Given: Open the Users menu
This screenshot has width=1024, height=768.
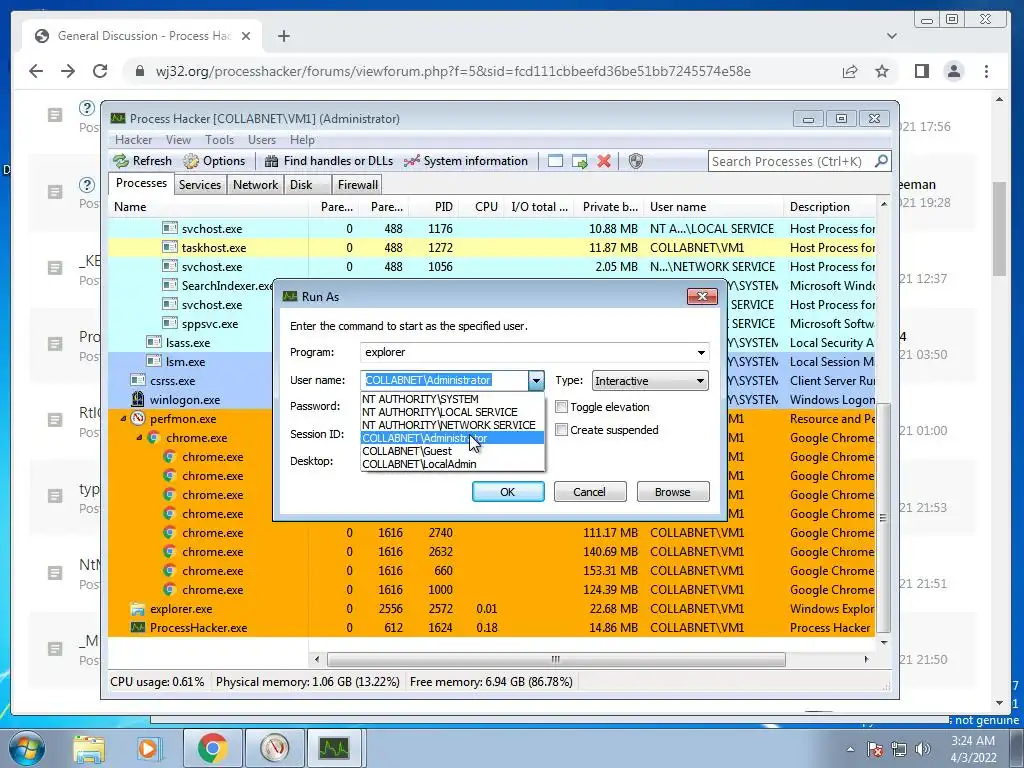Looking at the screenshot, I should [x=261, y=140].
